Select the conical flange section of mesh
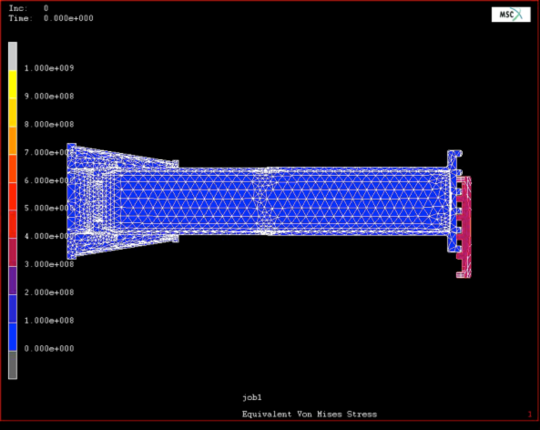The width and height of the screenshot is (540, 430). pyautogui.click(x=122, y=201)
